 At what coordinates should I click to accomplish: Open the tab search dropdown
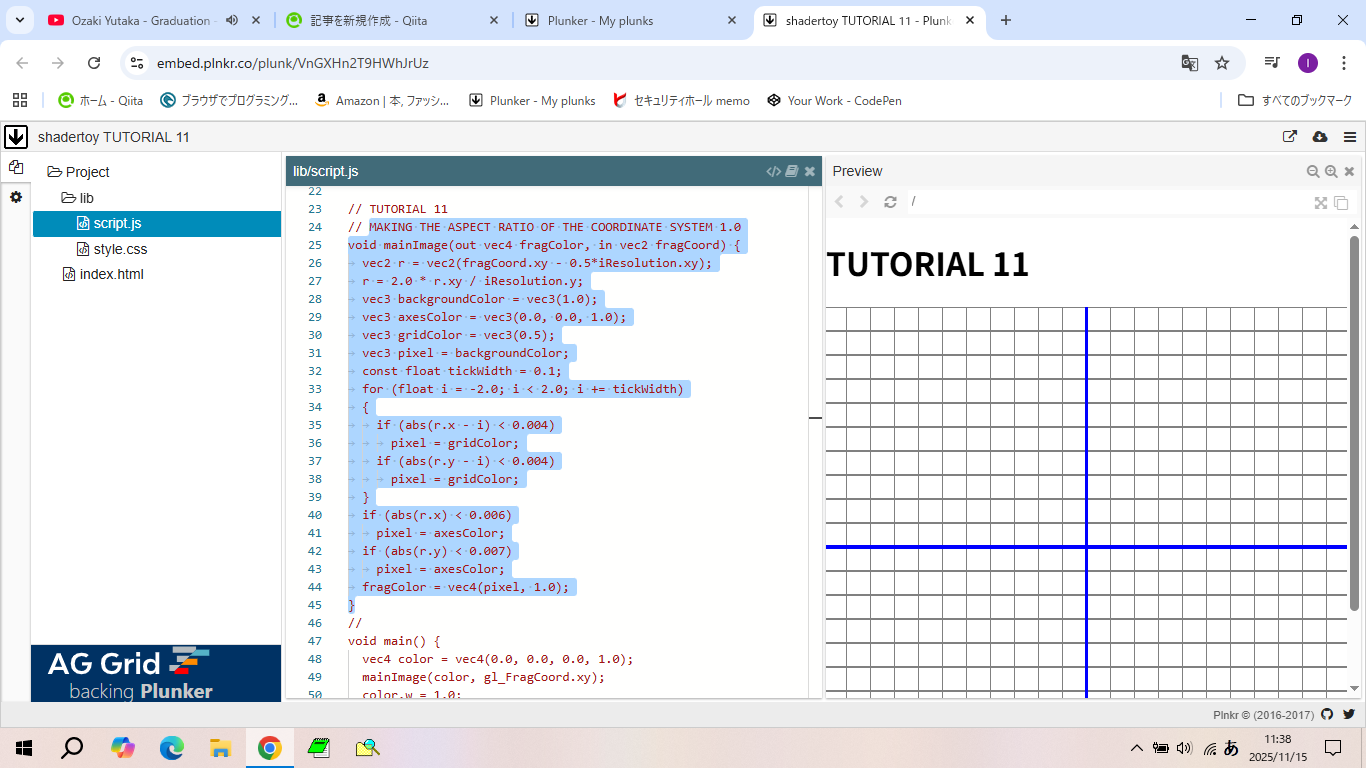[18, 20]
